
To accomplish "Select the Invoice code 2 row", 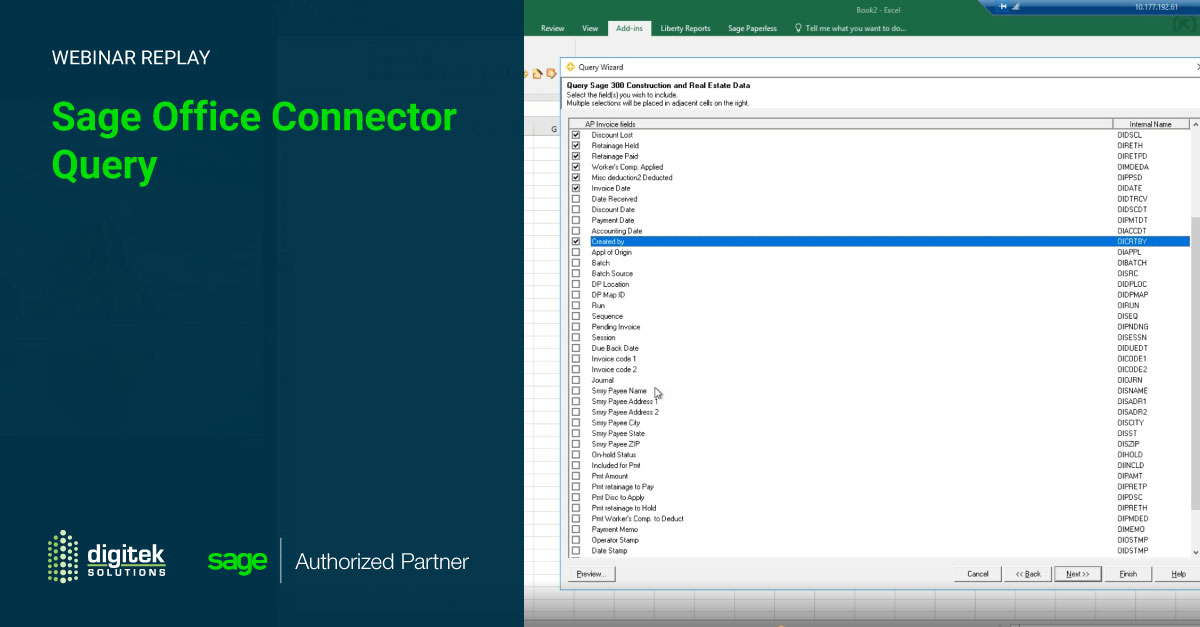I will [880, 369].
